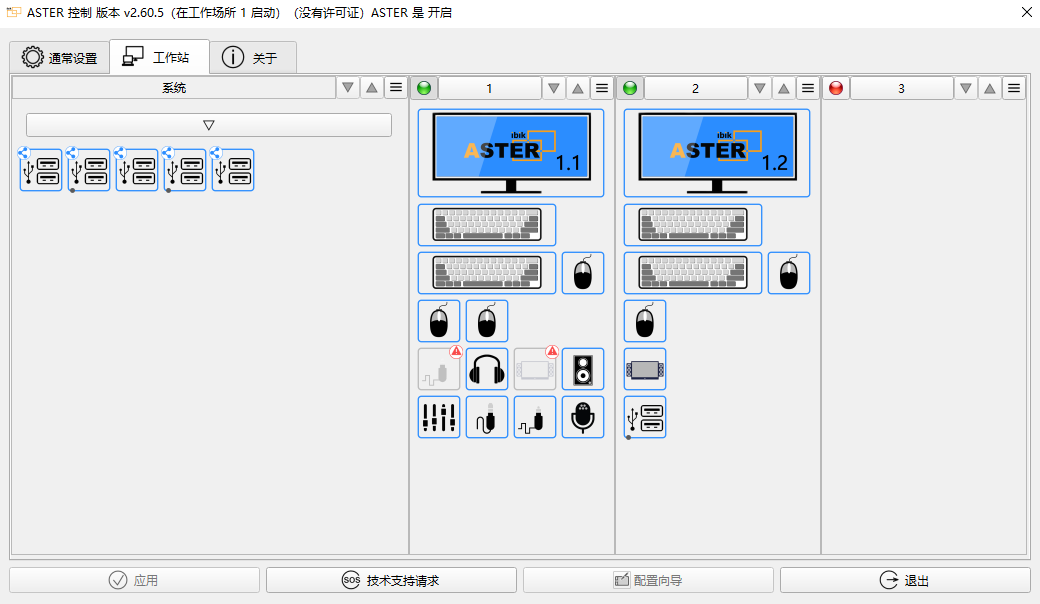
Task: Click the ASTER 1.1 monitor thumbnail
Action: point(512,152)
